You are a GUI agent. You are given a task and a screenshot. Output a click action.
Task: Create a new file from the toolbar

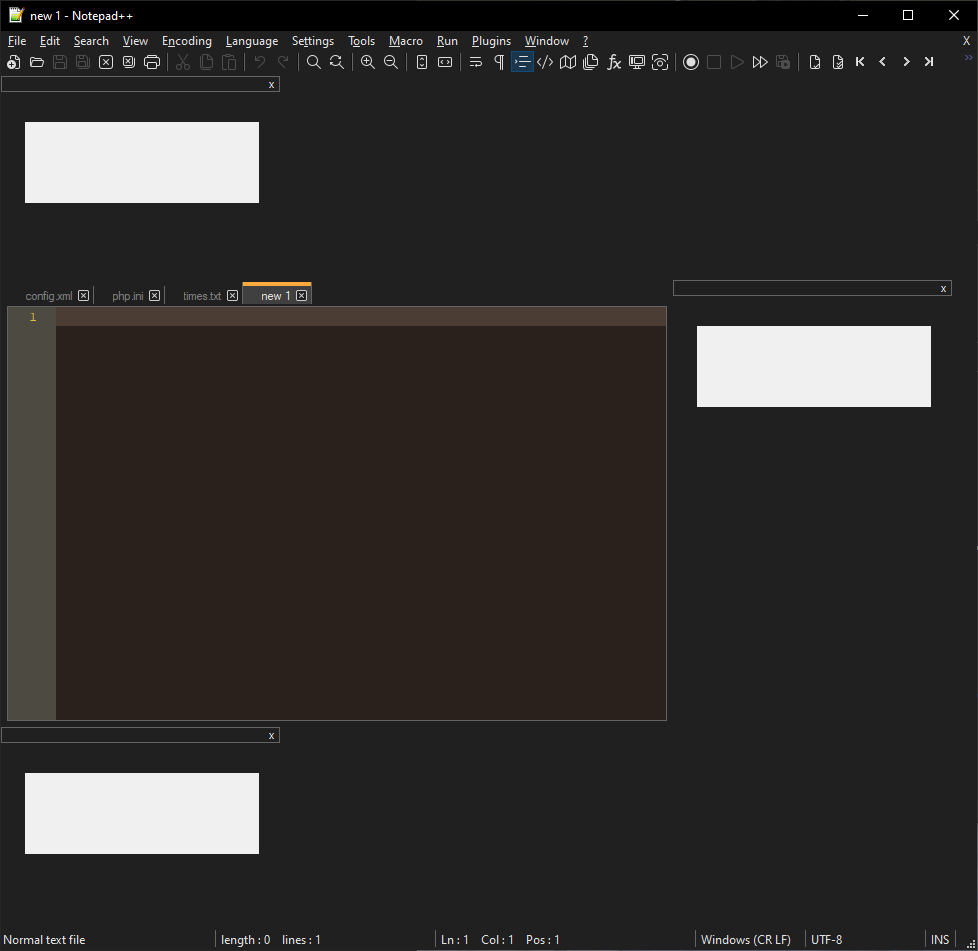tap(14, 62)
